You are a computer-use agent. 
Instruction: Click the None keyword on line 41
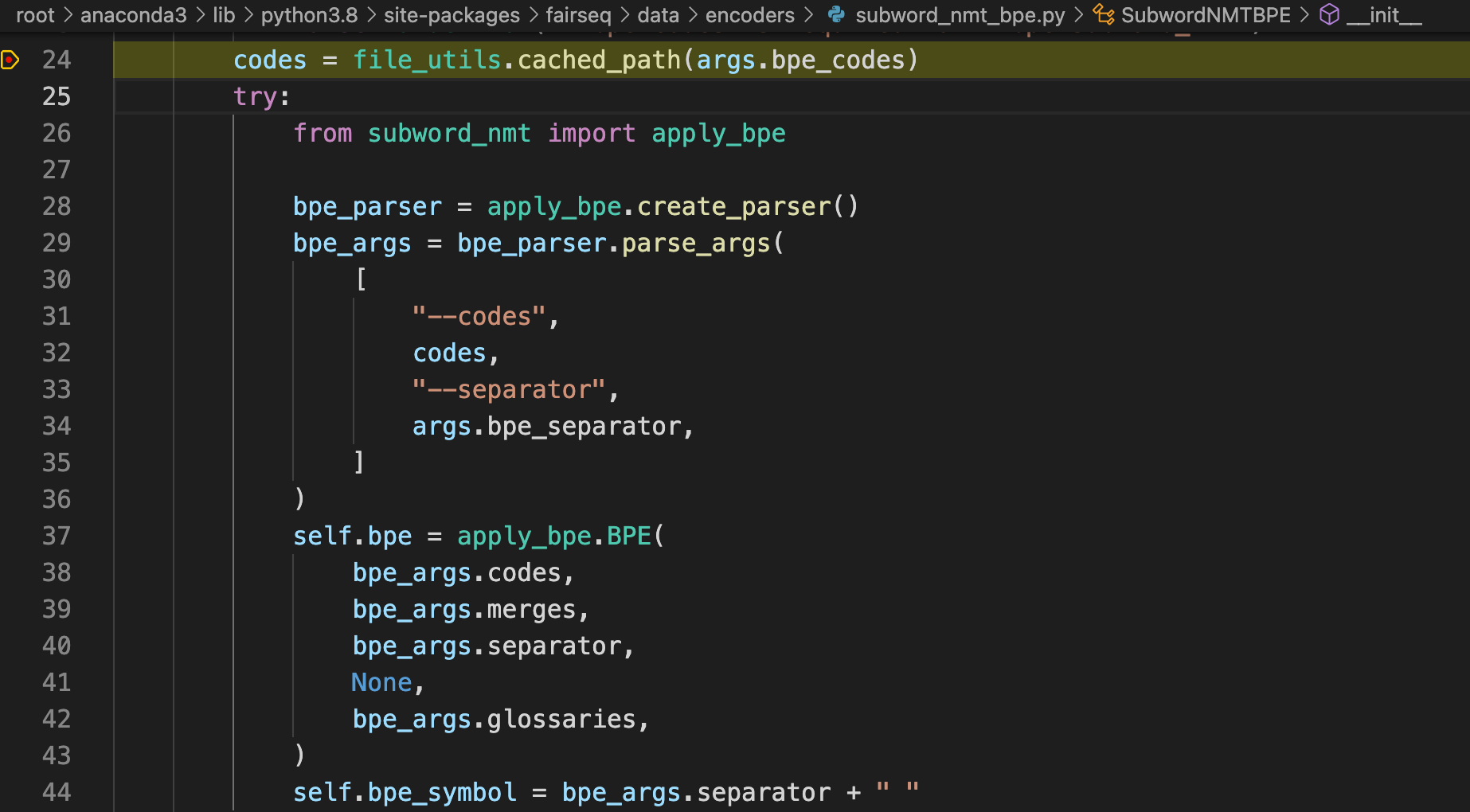pos(381,682)
